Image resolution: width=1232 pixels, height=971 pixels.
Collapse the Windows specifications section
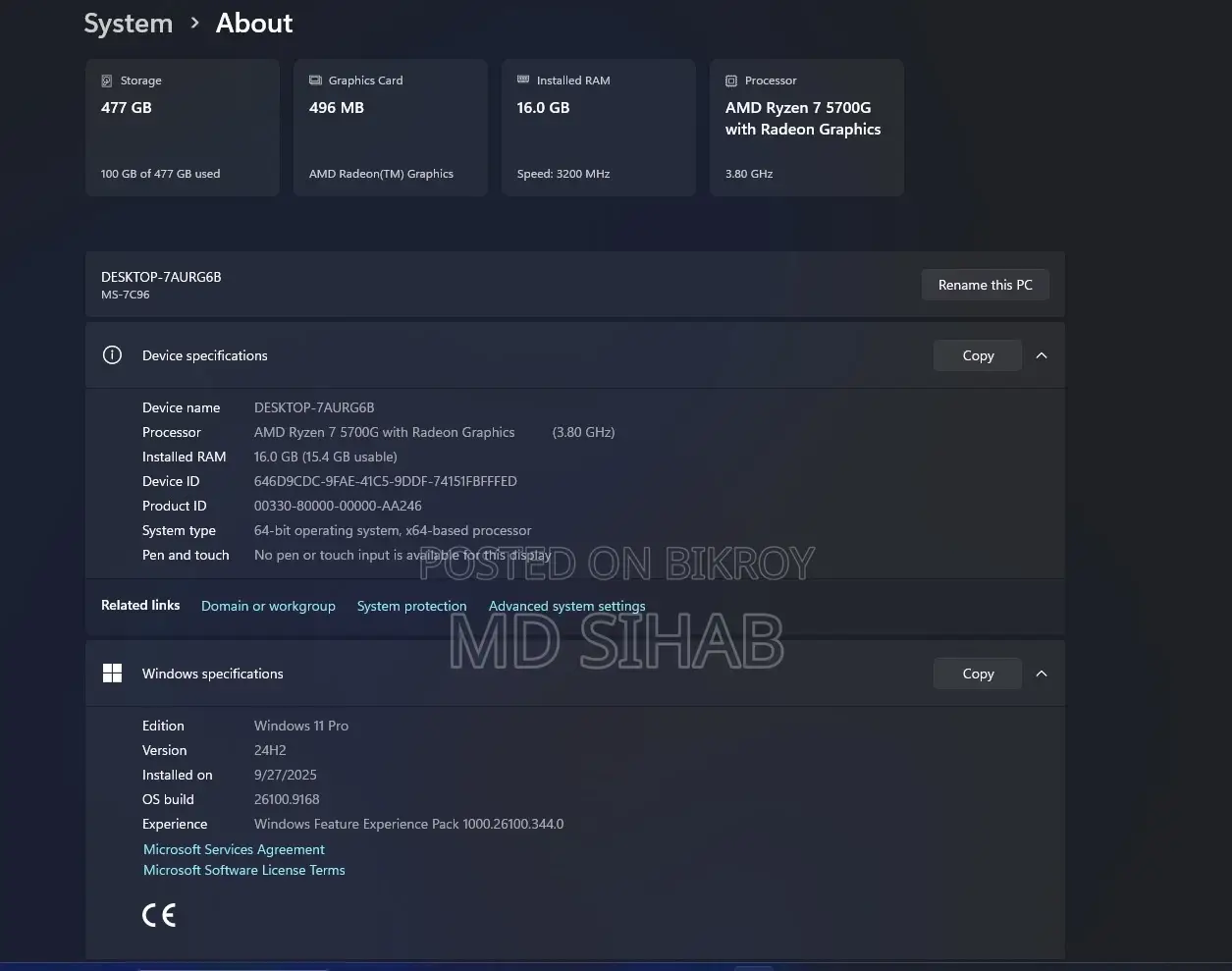tap(1042, 674)
